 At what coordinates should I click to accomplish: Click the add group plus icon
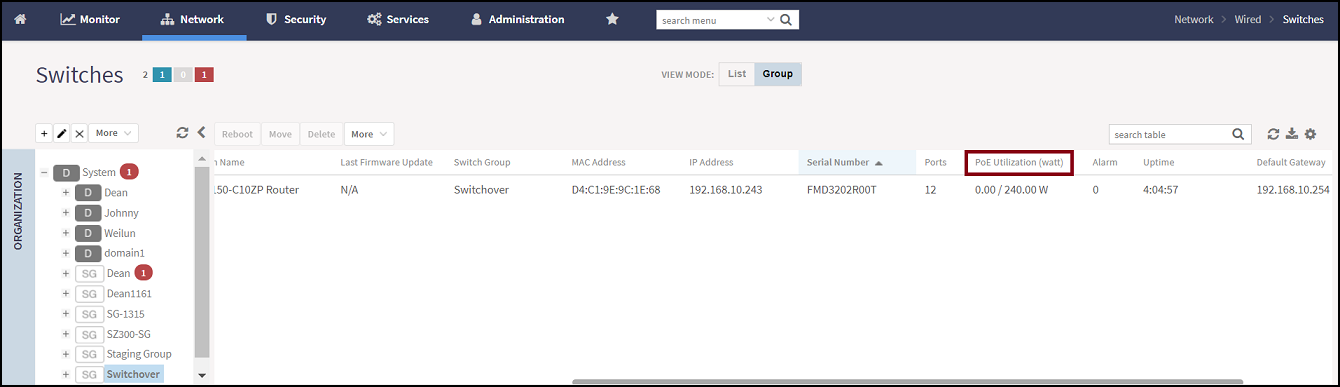coord(44,133)
